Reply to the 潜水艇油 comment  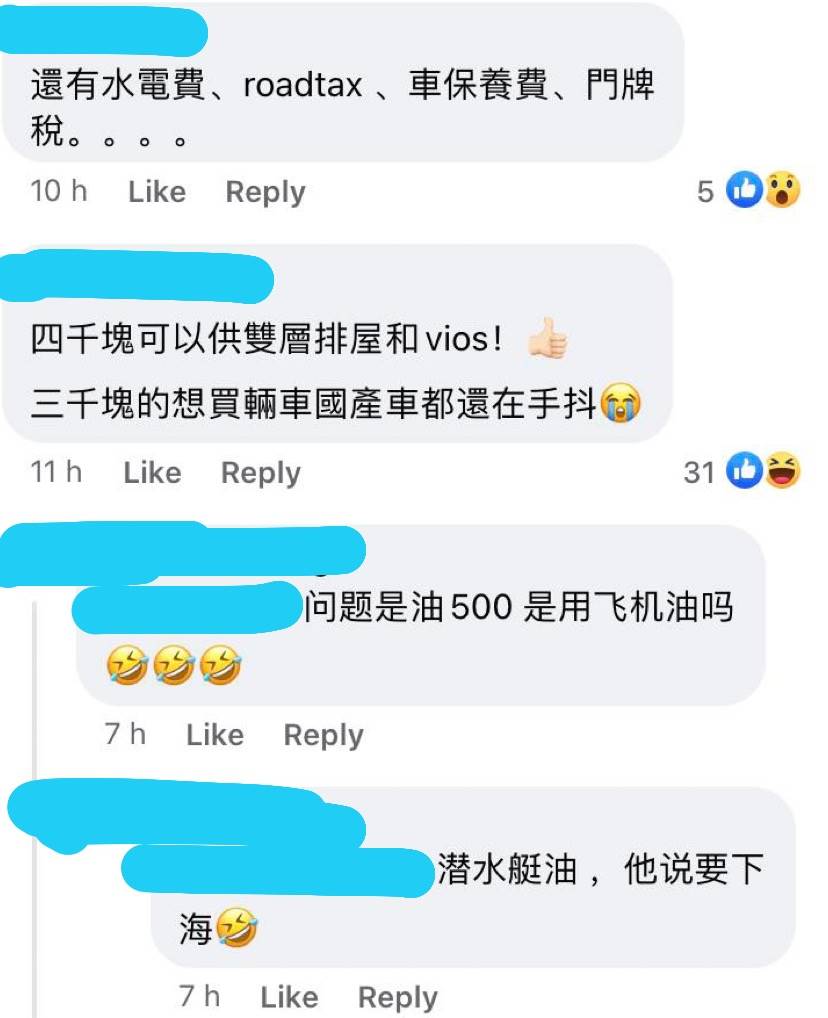point(397,998)
